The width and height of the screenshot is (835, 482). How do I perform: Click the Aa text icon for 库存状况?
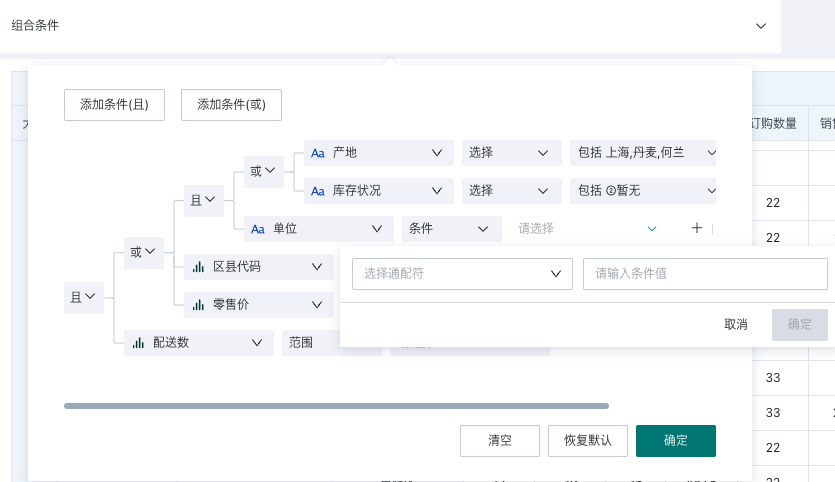pos(318,190)
